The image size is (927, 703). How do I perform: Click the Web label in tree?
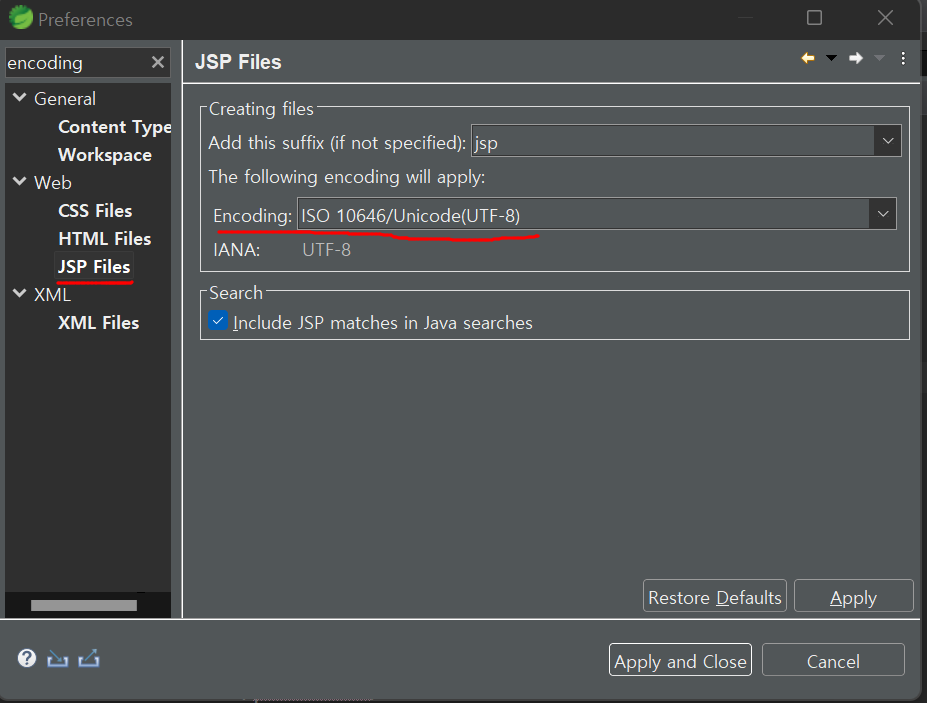[53, 183]
